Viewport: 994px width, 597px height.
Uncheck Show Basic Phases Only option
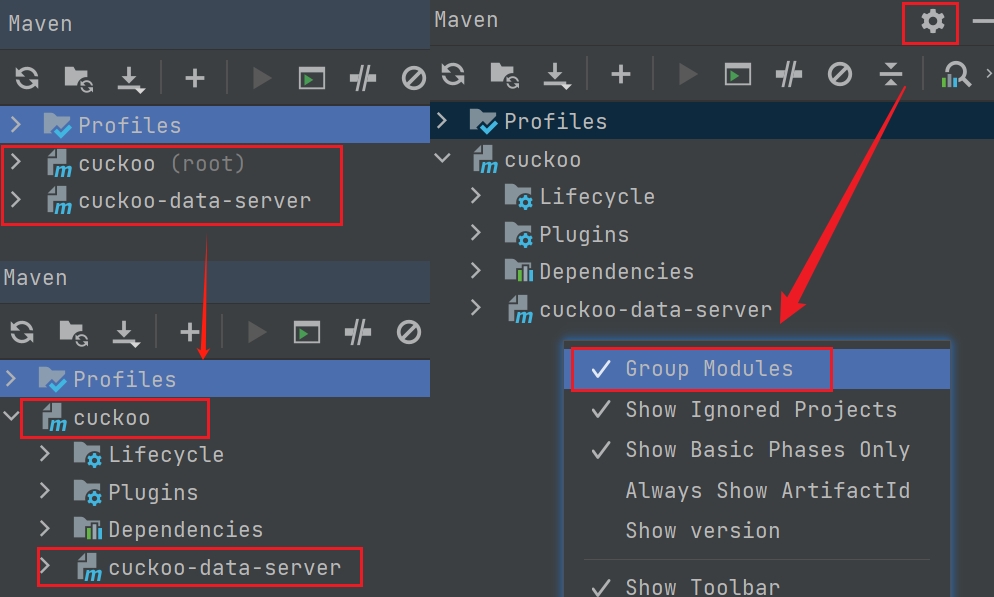coord(757,450)
